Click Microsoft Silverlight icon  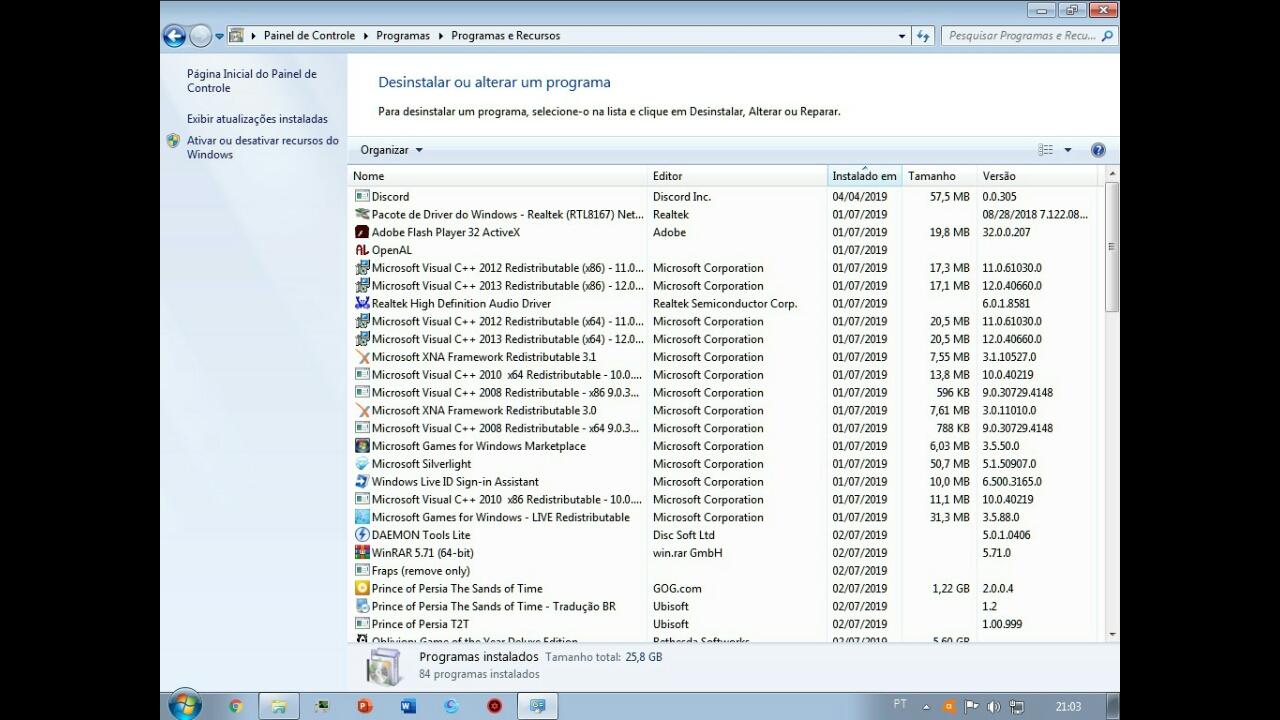(362, 464)
